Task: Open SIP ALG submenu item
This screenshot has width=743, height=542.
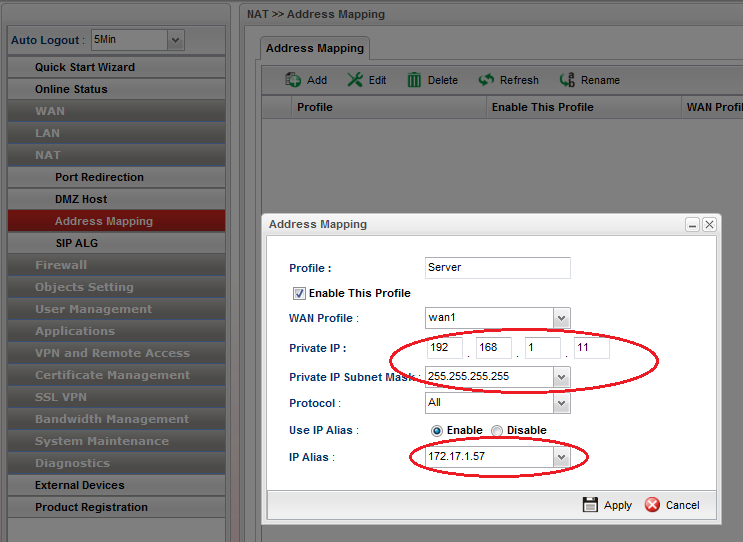Action: [x=117, y=243]
